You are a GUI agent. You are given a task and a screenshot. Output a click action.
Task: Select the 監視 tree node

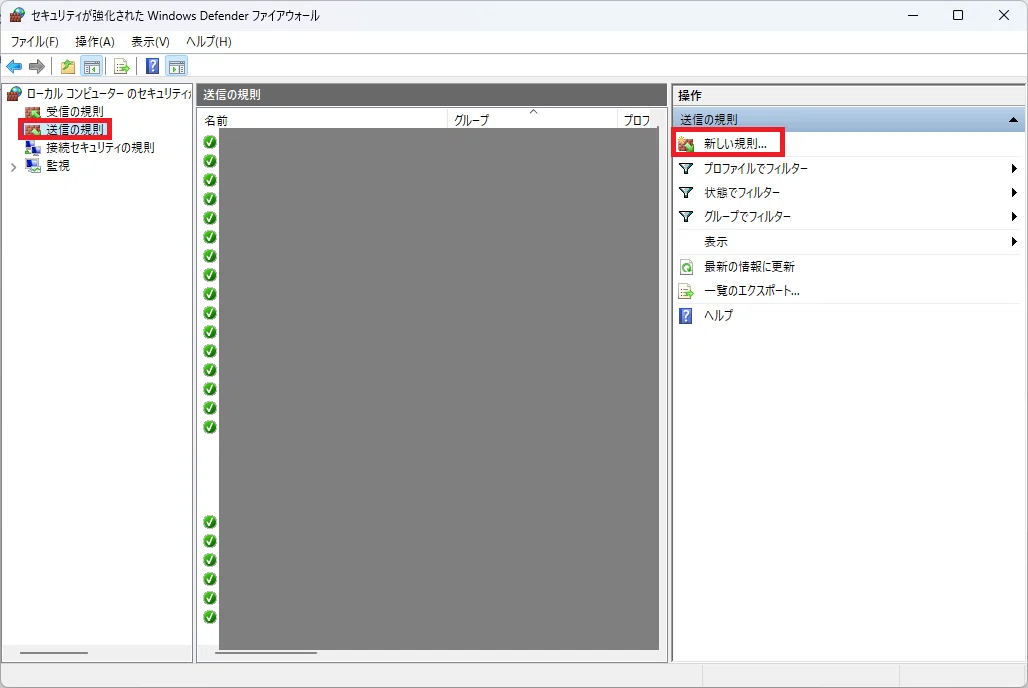coord(58,166)
